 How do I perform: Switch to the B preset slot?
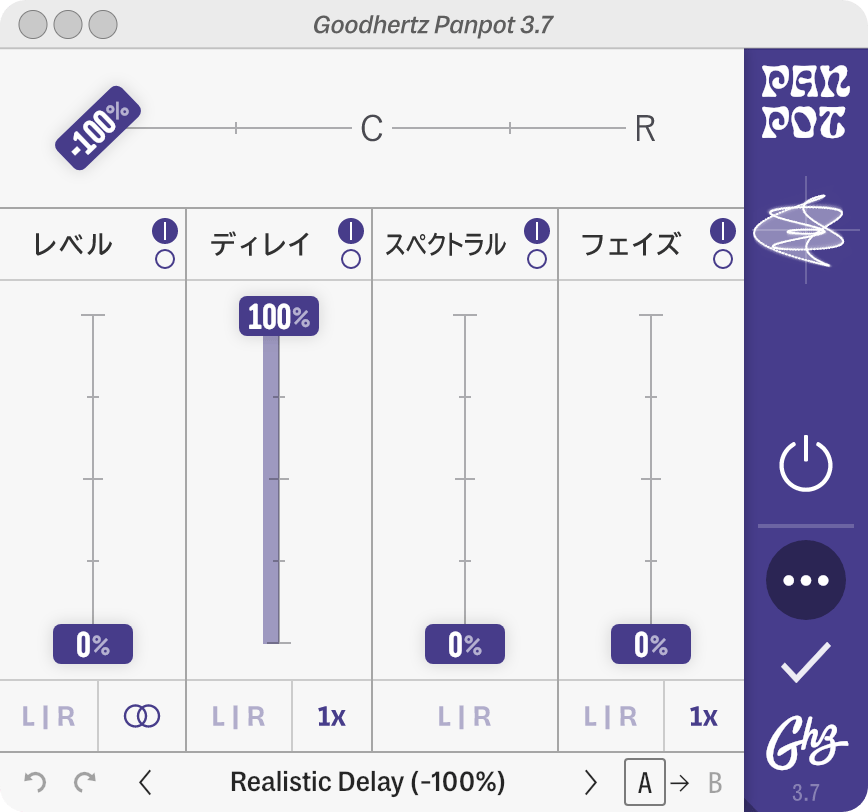tap(715, 783)
